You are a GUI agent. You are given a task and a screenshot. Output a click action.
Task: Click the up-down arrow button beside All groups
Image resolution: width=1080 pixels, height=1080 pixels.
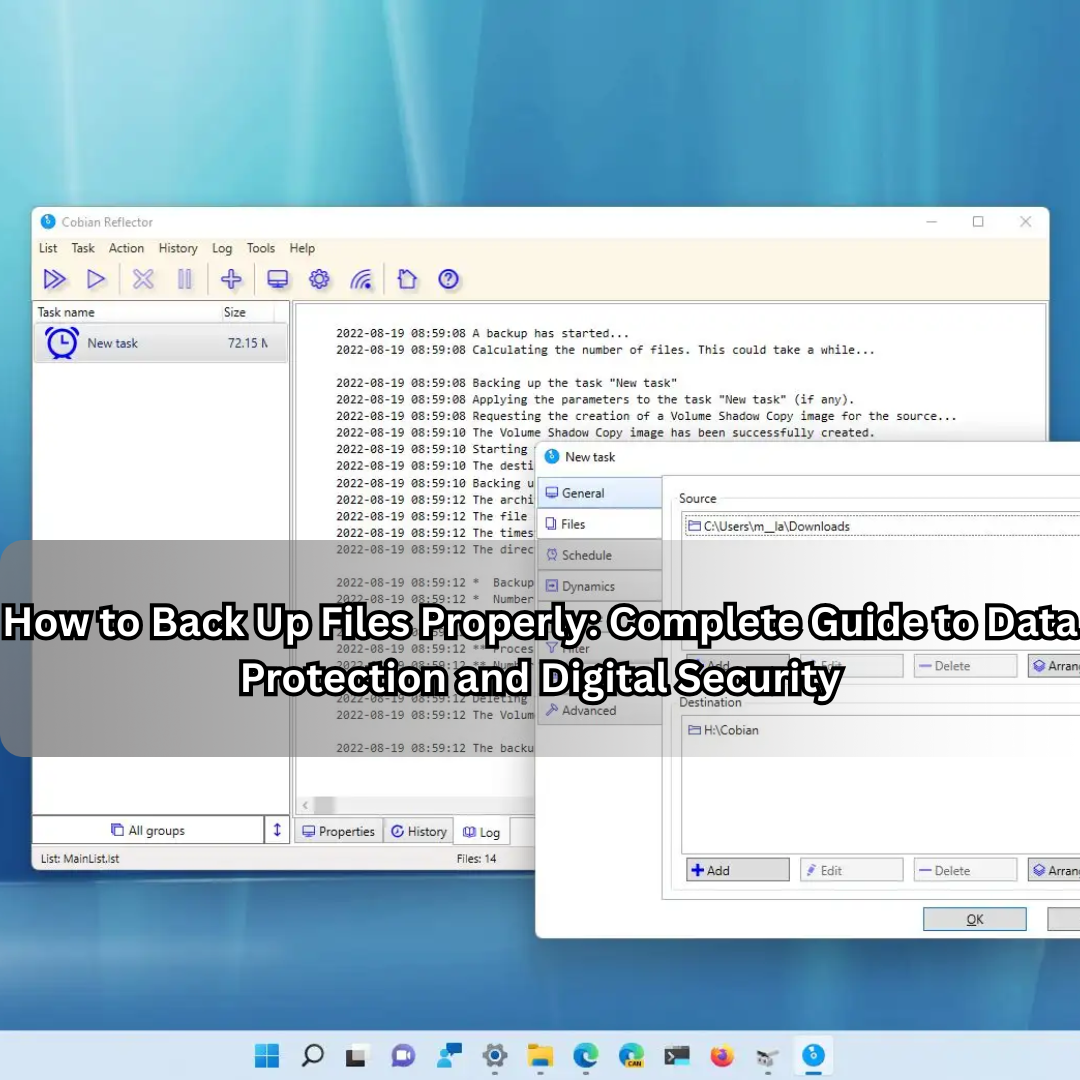(277, 830)
